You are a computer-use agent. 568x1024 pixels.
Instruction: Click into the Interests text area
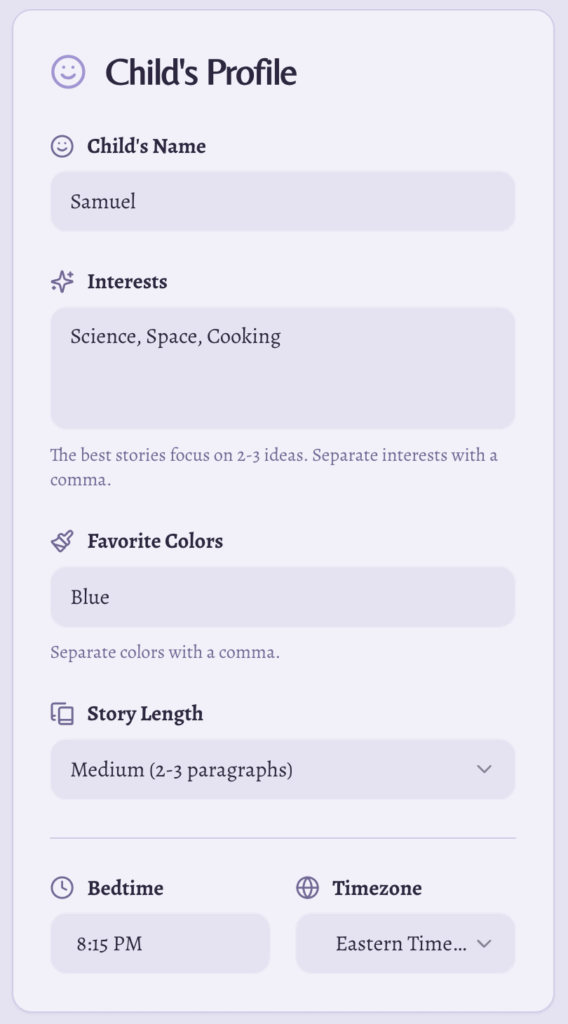(283, 368)
